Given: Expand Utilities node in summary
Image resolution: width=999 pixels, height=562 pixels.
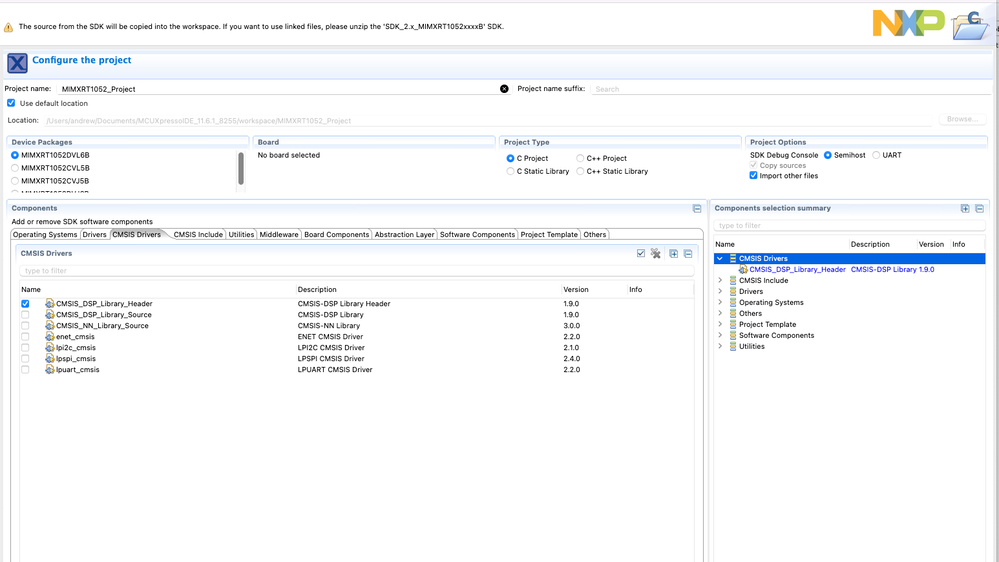Looking at the screenshot, I should (720, 346).
